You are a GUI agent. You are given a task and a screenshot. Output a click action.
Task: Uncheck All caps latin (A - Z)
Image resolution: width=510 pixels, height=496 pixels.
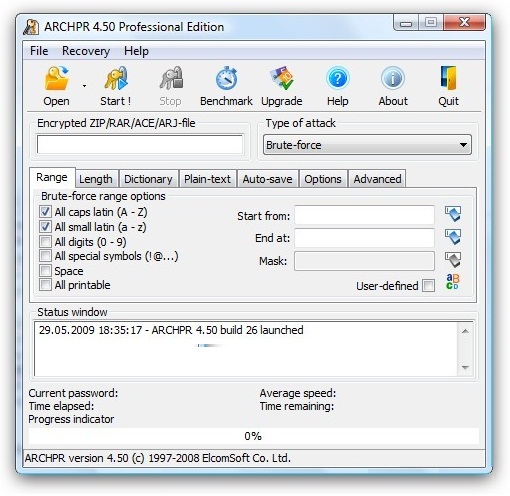coord(45,212)
